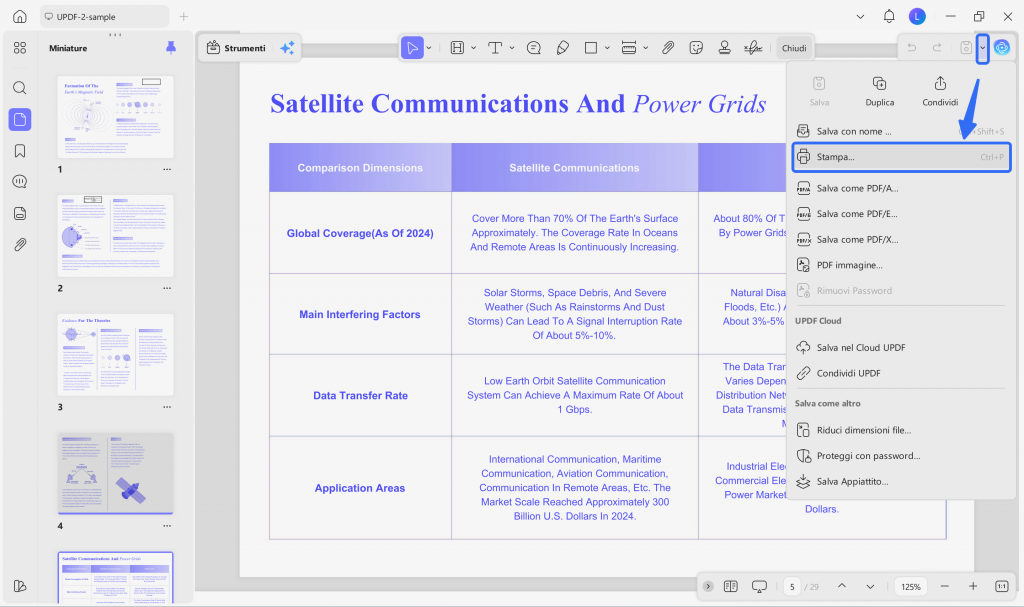Select the text typewriter tool

(x=495, y=48)
